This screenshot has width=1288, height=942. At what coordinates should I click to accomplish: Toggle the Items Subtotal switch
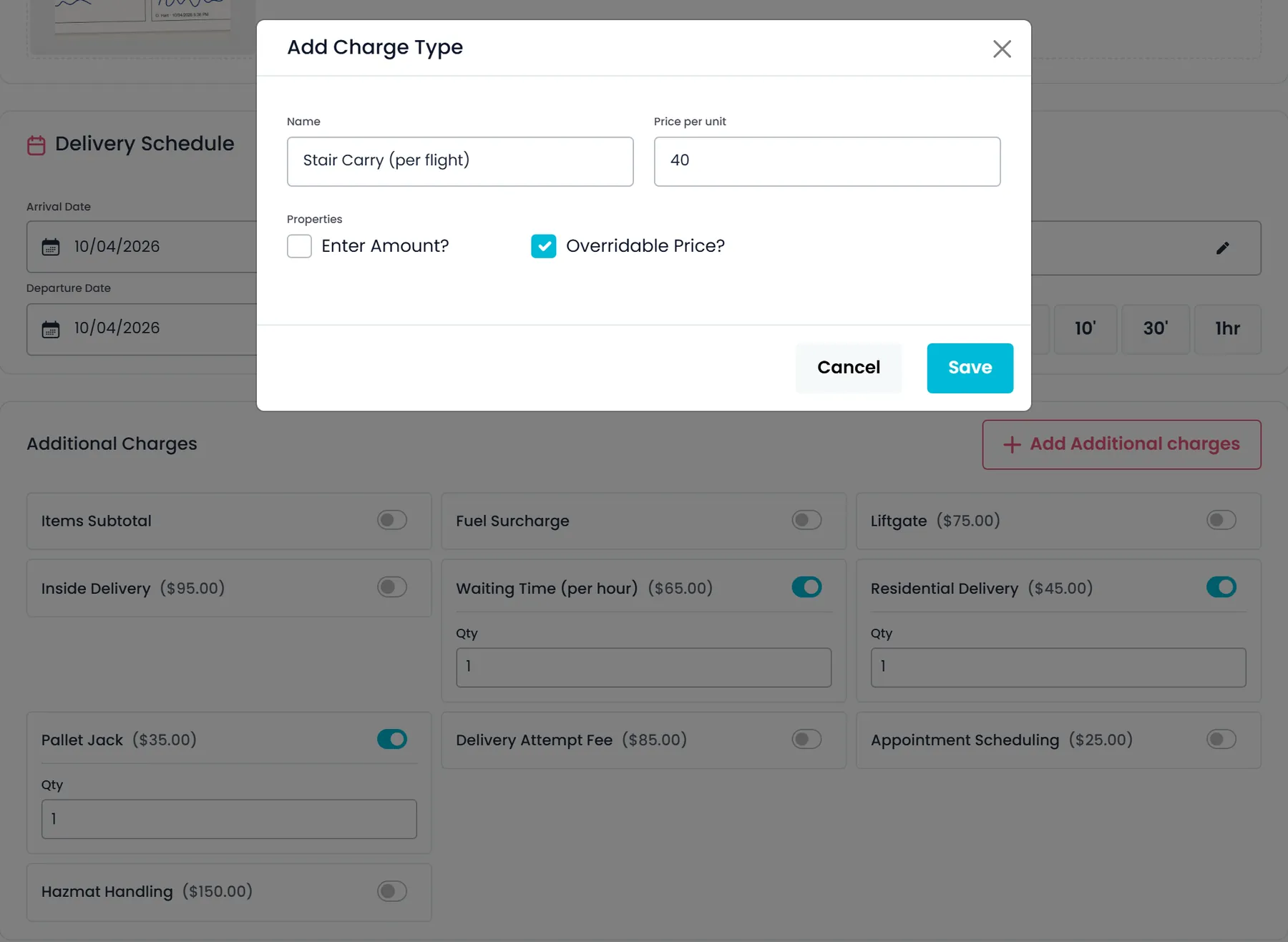(392, 520)
